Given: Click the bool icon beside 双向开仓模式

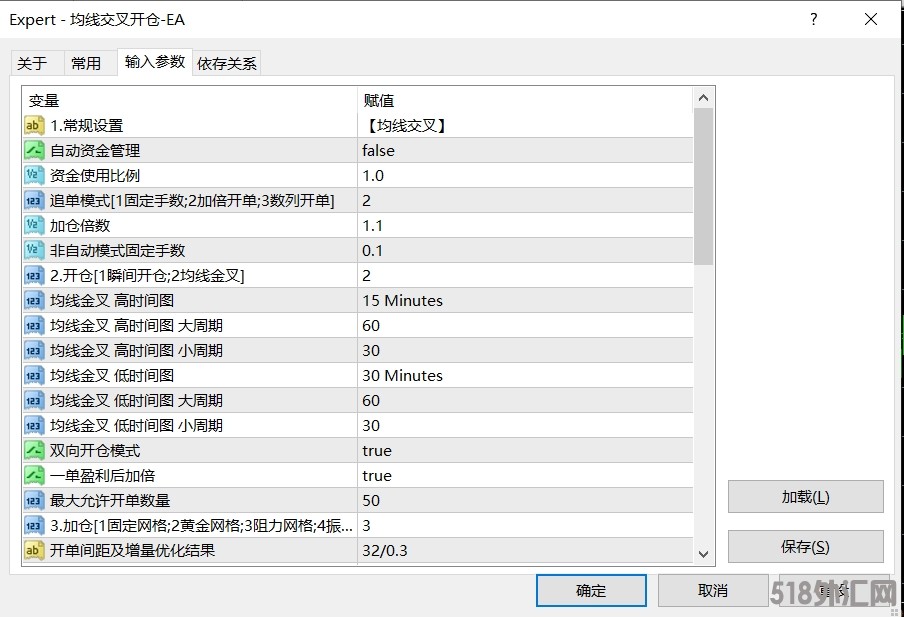Looking at the screenshot, I should pyautogui.click(x=34, y=450).
